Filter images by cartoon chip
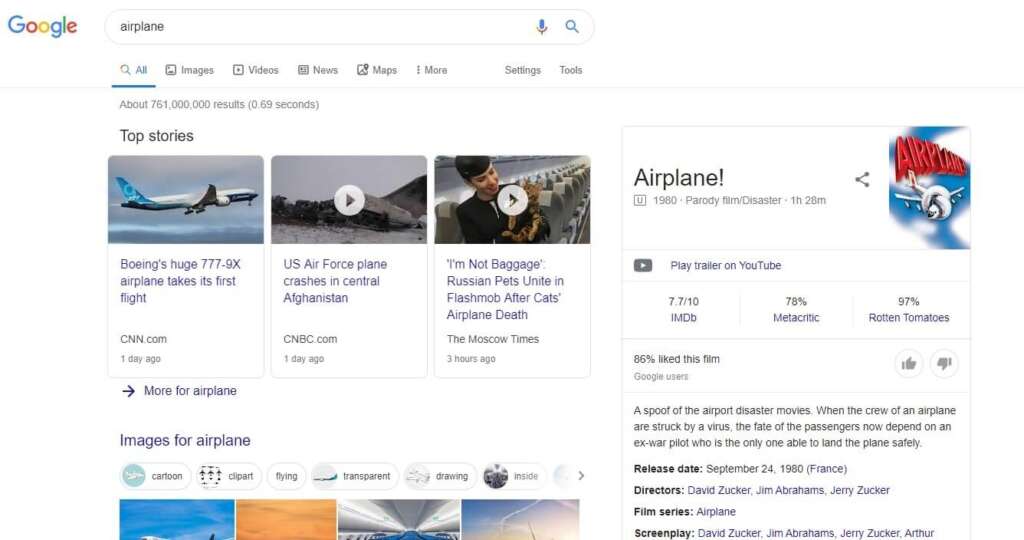 coord(155,476)
